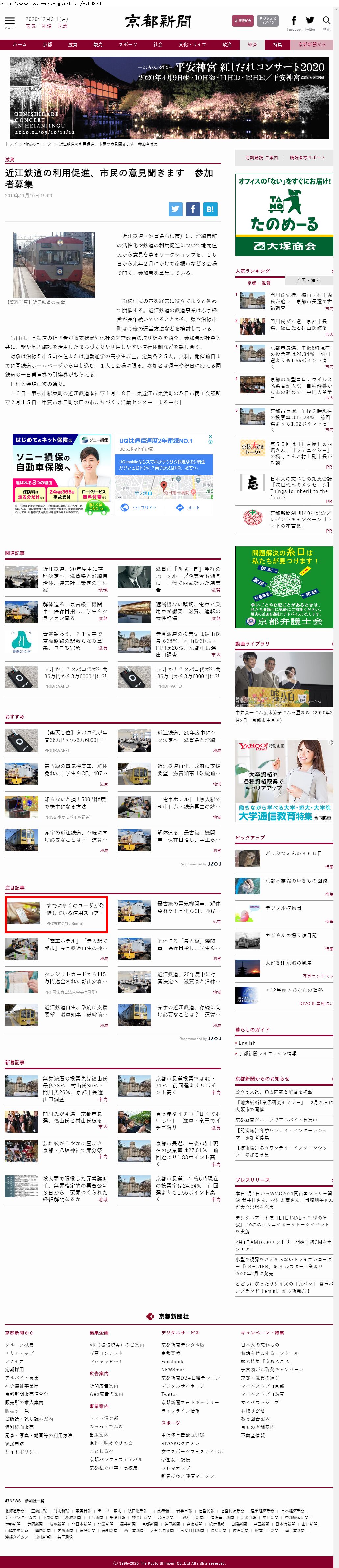The image size is (339, 1568).
Task: Open the 平安神宮 紅しだれコンサート banner
Action: click(x=169, y=98)
